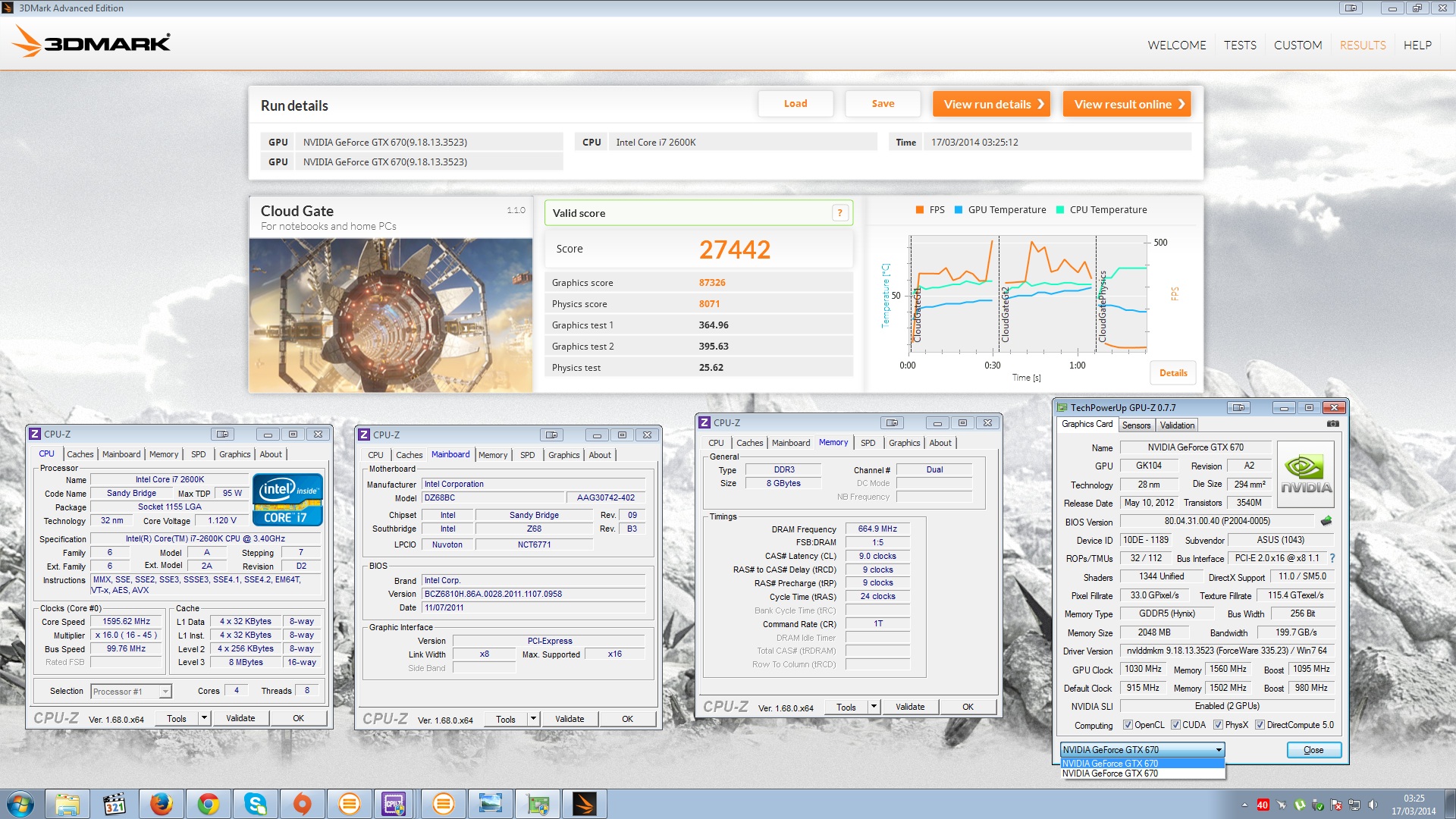The image size is (1456, 819).
Task: Click the Load button in Run details
Action: (795, 104)
